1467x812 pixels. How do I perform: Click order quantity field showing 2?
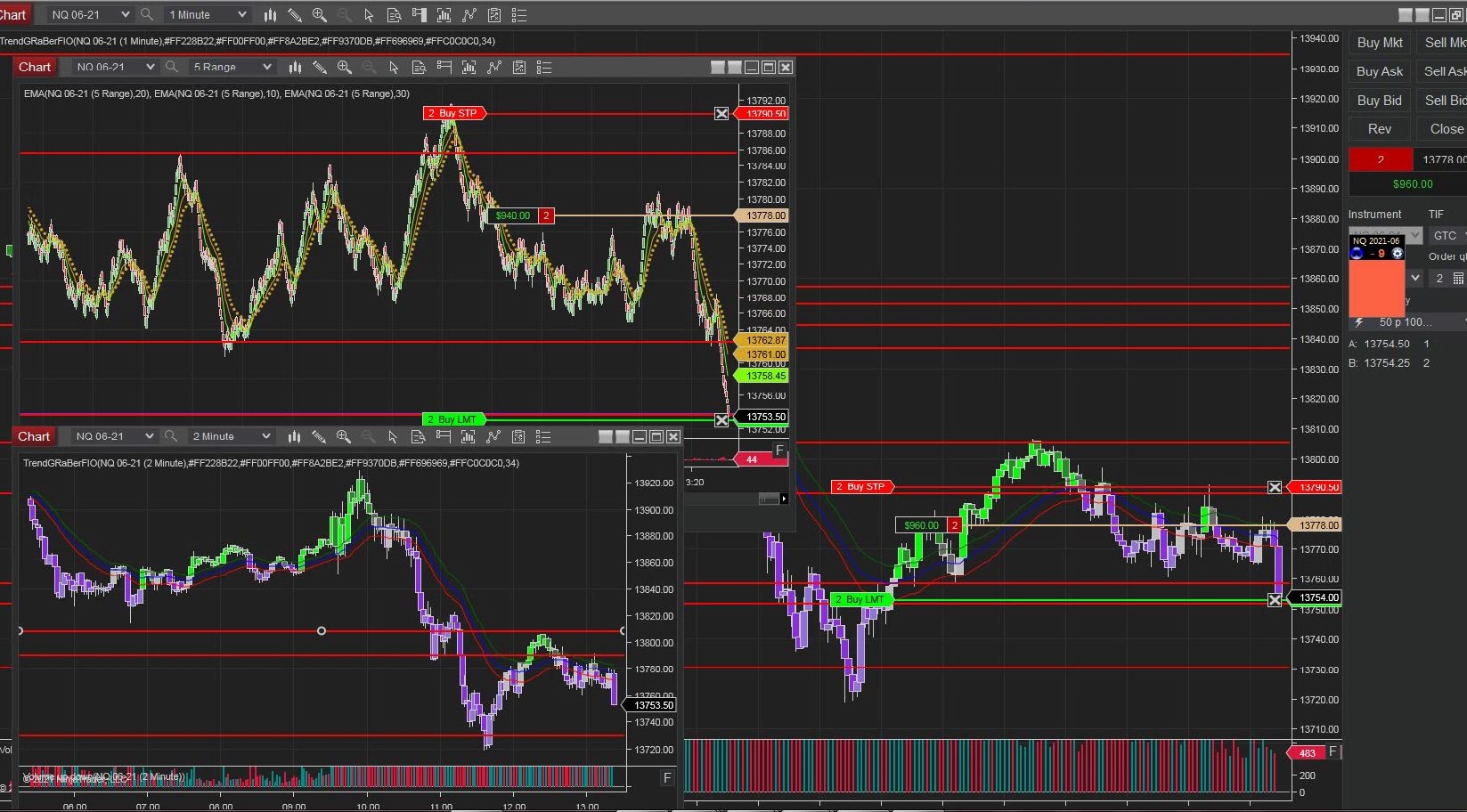tap(1439, 278)
